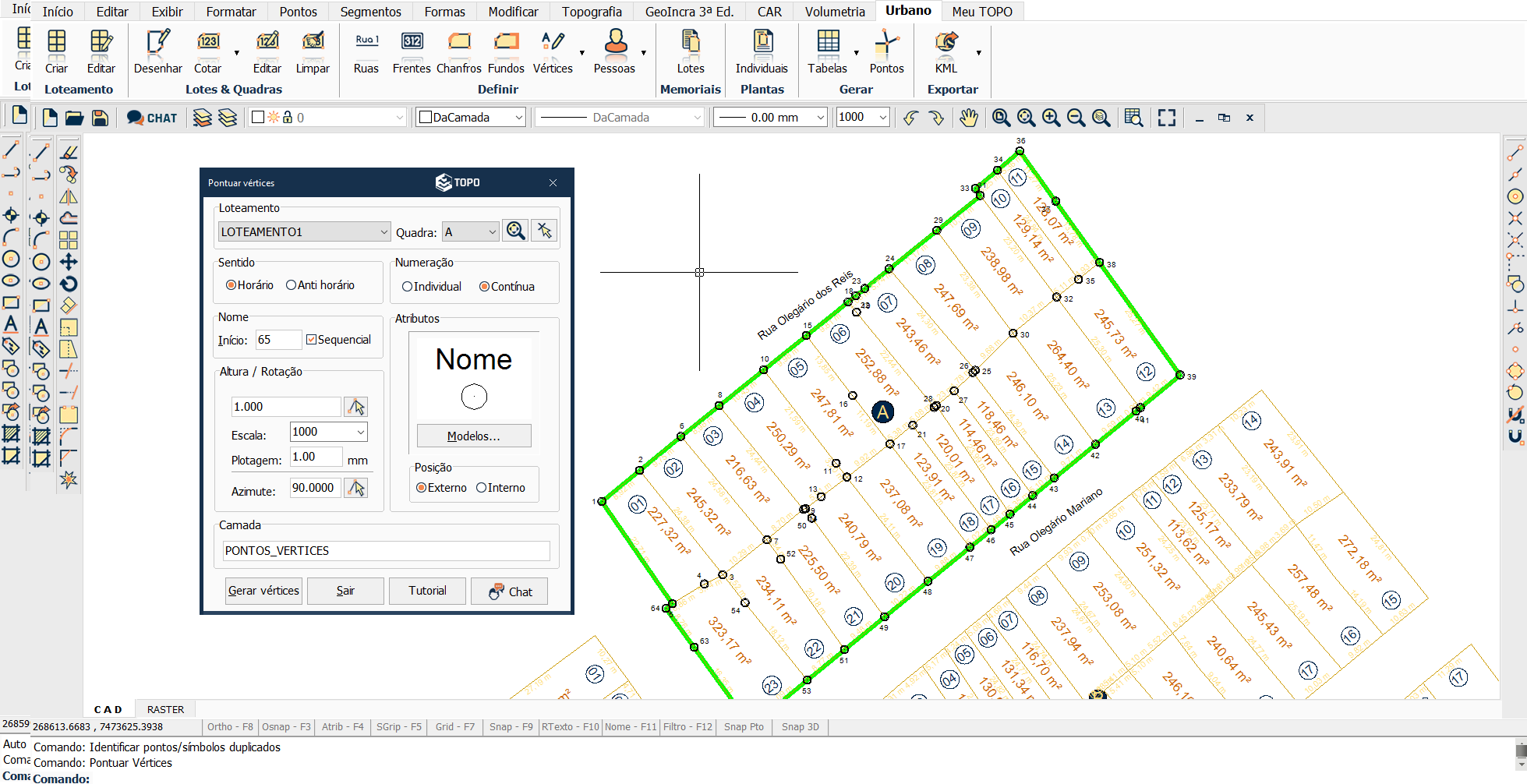Expand the 0.00 mm line weight dropdown
This screenshot has height=784, width=1527.
820,118
